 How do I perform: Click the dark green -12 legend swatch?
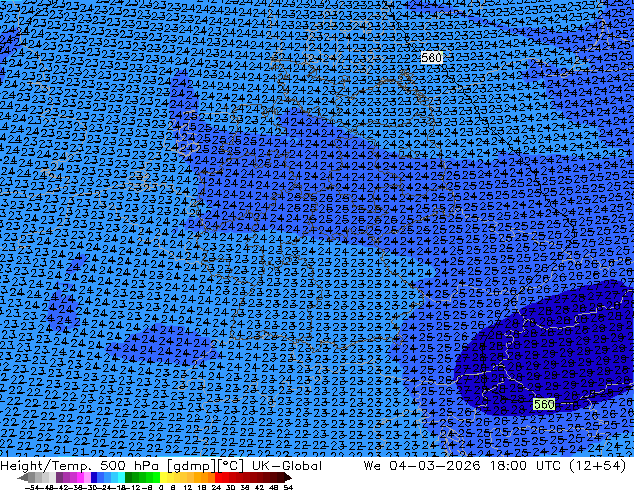pyautogui.click(x=129, y=477)
